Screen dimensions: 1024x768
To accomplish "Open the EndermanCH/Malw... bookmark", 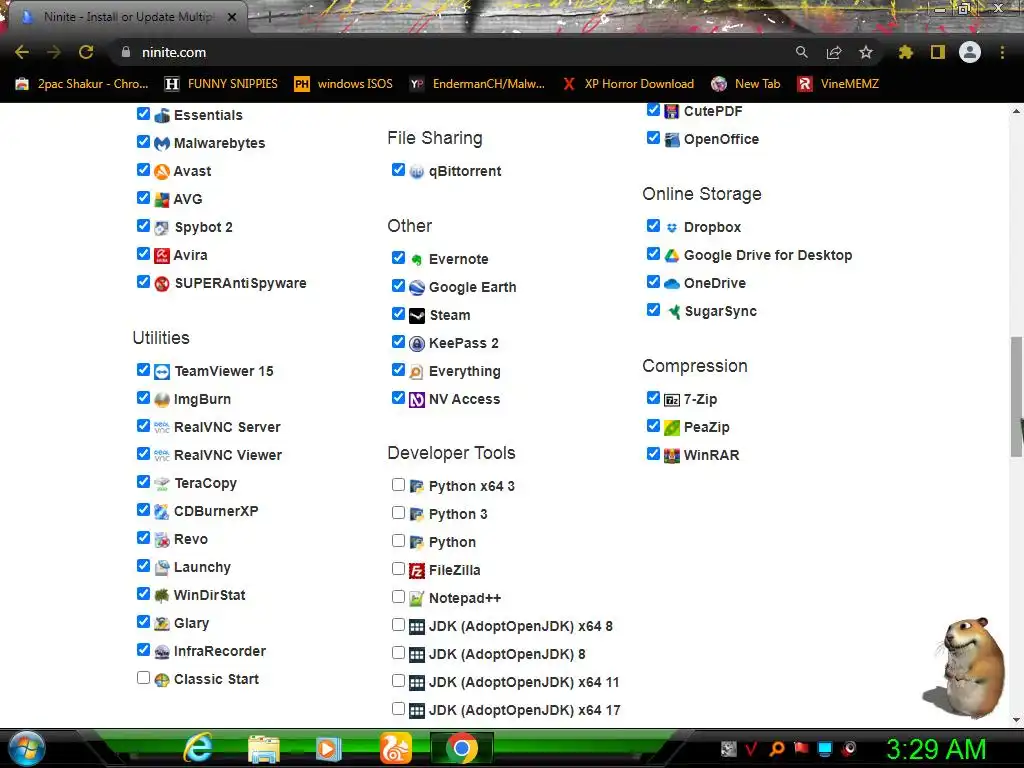I will (477, 84).
